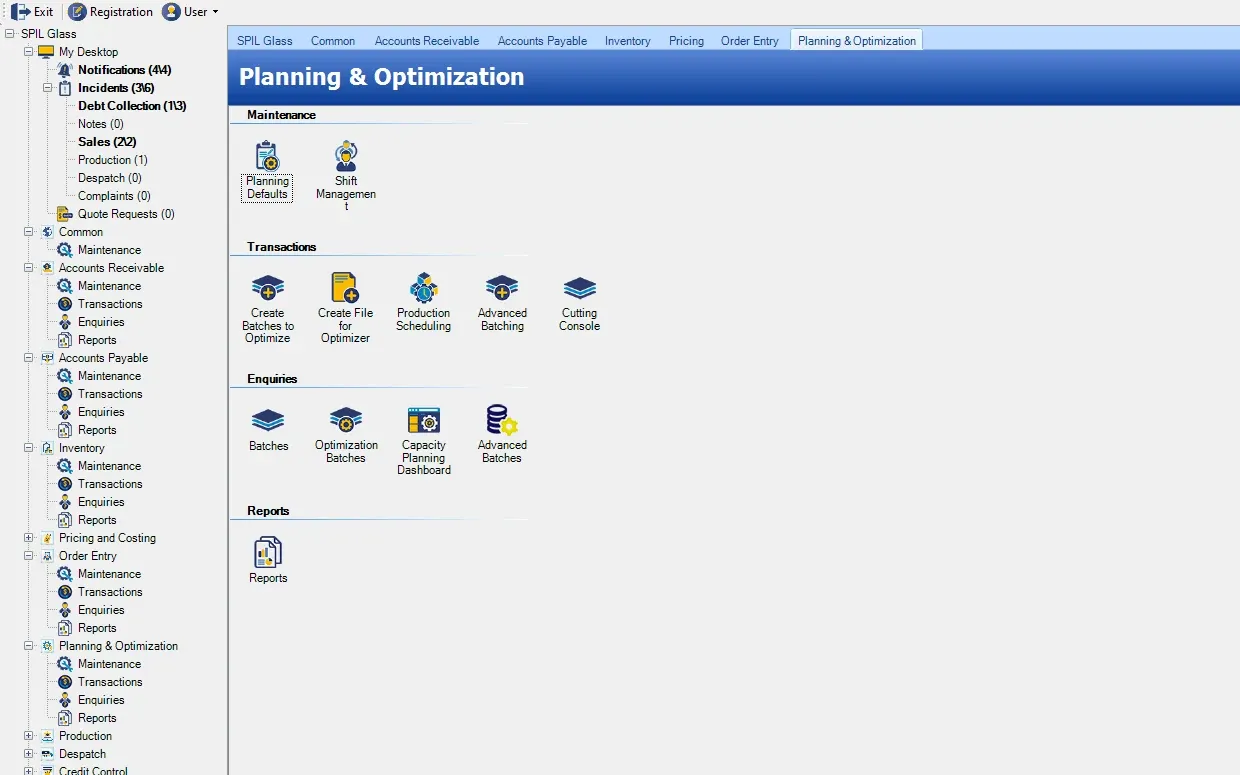Screen dimensions: 1240x775
Task: Select Transactions under Planning & Optimization
Action: coord(110,682)
